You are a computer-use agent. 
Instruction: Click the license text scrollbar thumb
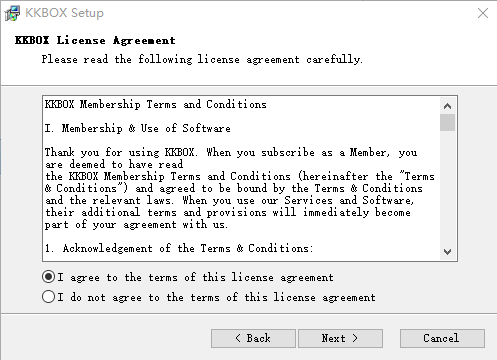tap(447, 122)
